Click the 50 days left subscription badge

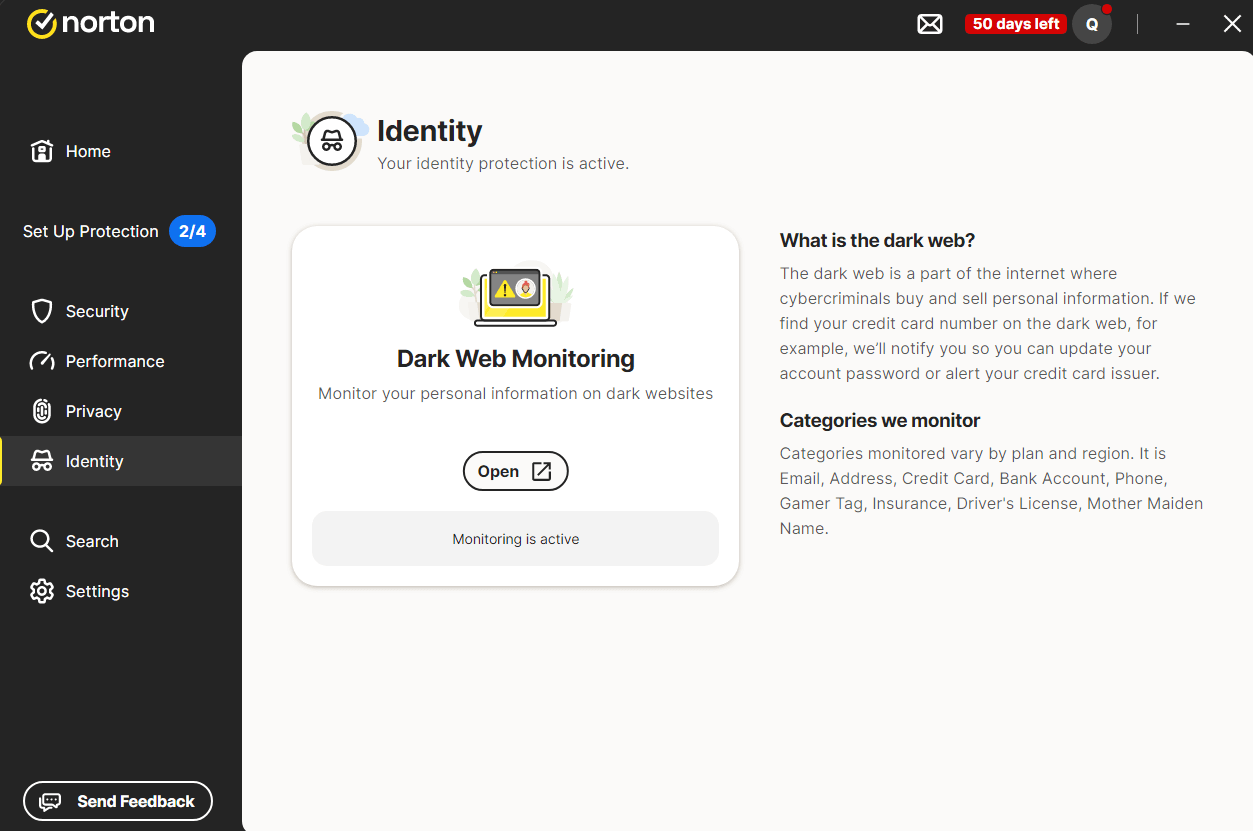click(1016, 23)
